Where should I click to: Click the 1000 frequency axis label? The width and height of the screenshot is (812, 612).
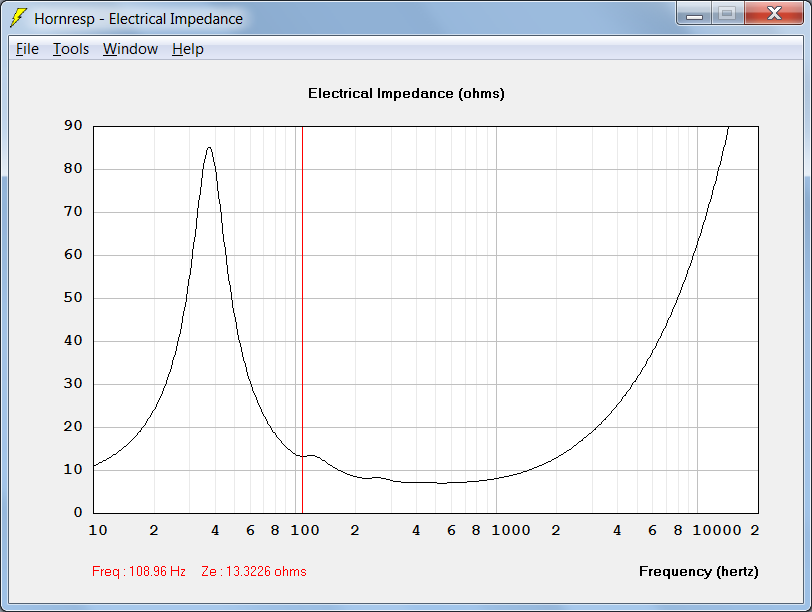(x=511, y=530)
